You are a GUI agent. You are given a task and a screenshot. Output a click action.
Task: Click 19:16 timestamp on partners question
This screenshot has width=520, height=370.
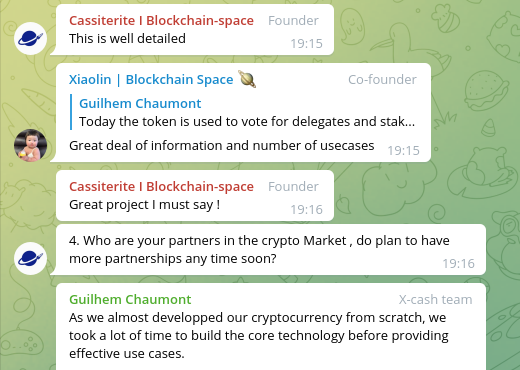pyautogui.click(x=459, y=264)
